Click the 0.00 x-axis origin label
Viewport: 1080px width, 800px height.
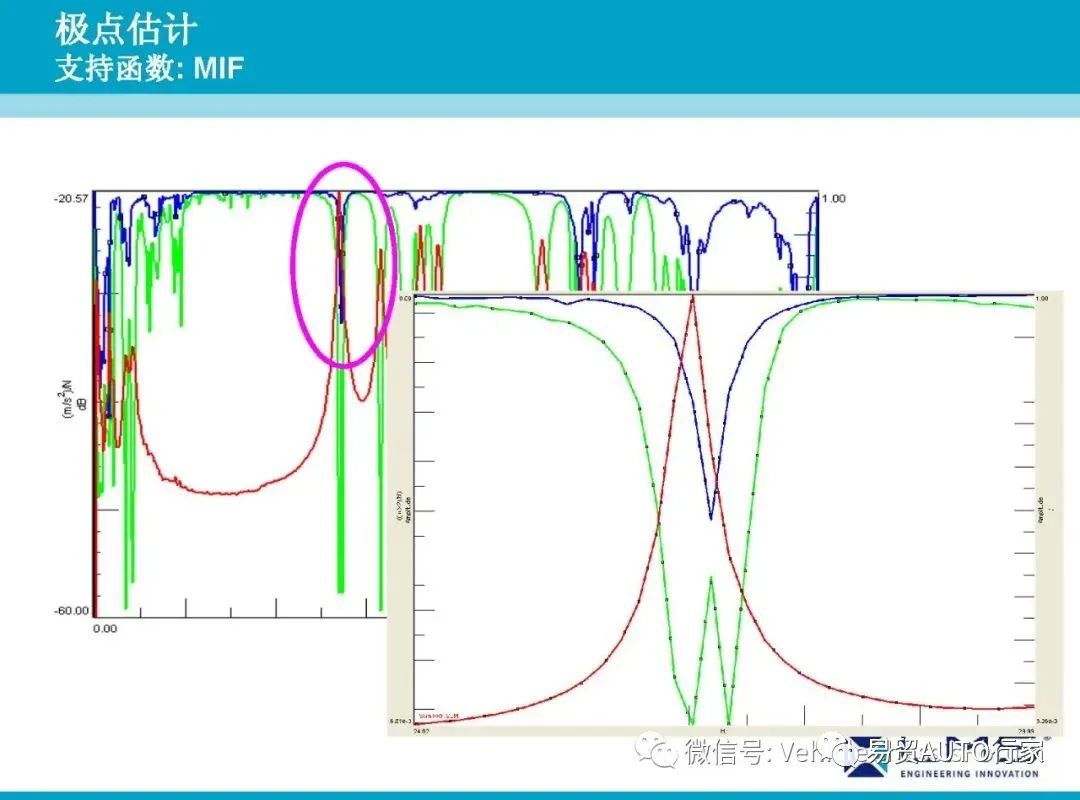tap(105, 628)
